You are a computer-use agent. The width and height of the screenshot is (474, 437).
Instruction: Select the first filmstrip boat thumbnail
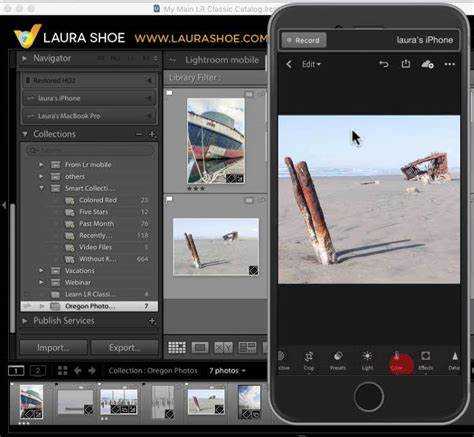click(x=31, y=402)
